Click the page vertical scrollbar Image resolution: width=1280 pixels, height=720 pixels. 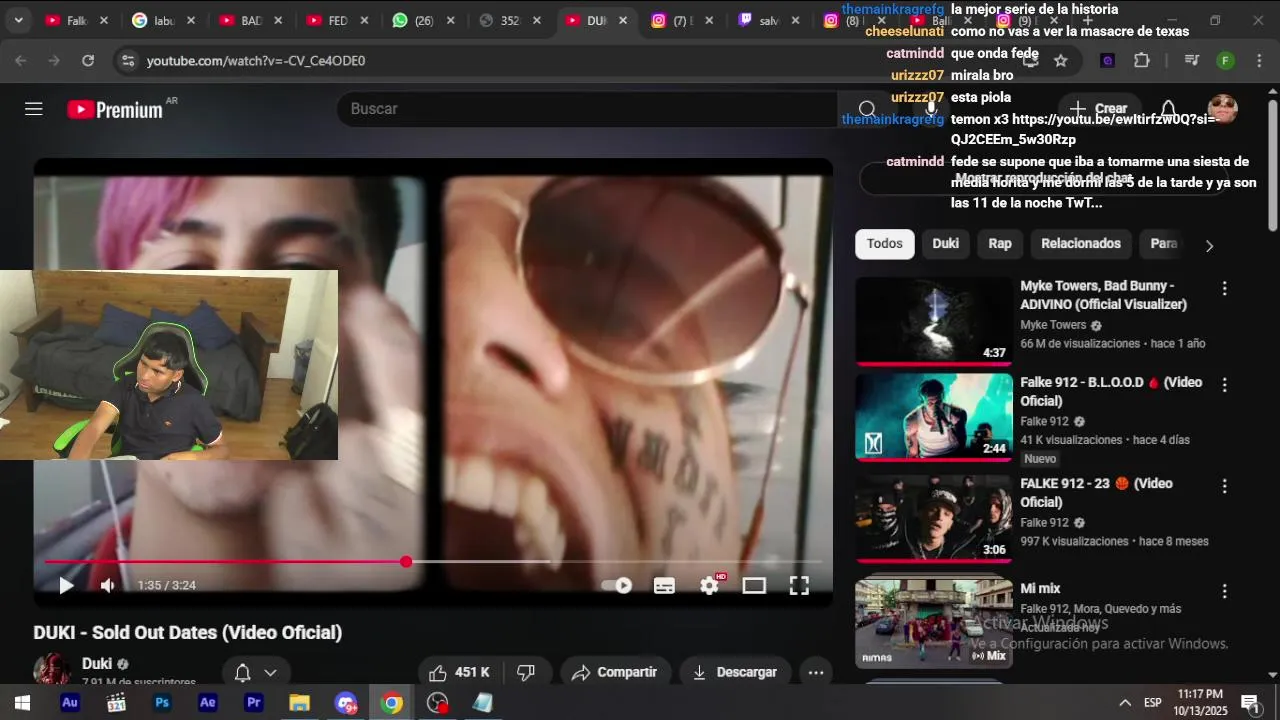pos(1273,165)
